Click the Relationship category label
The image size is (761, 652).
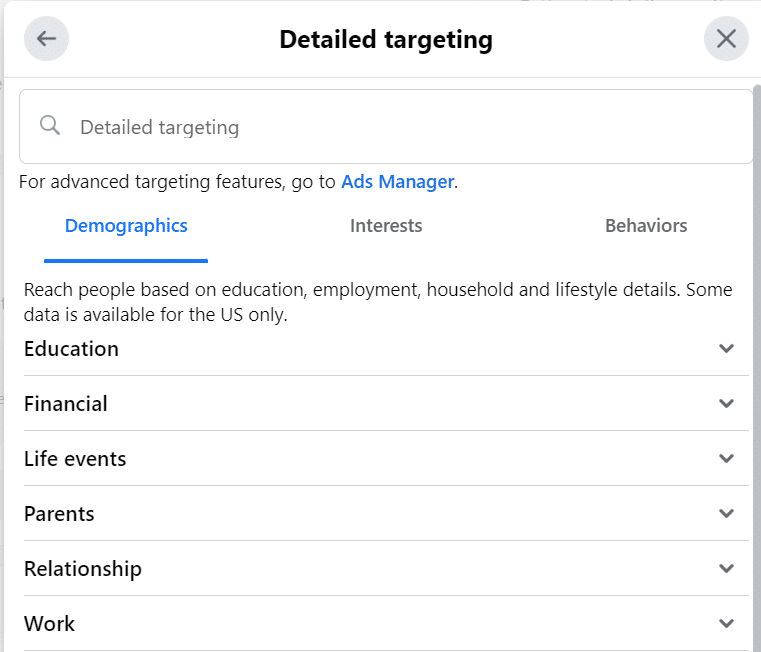coord(83,569)
